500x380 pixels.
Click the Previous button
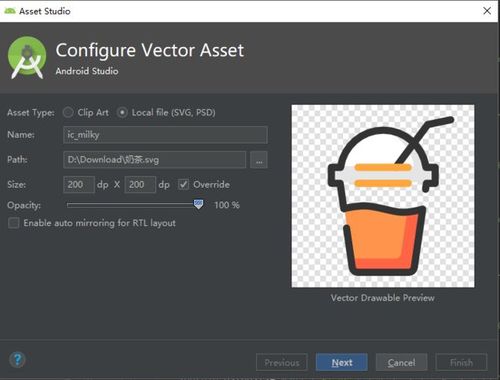click(x=282, y=362)
